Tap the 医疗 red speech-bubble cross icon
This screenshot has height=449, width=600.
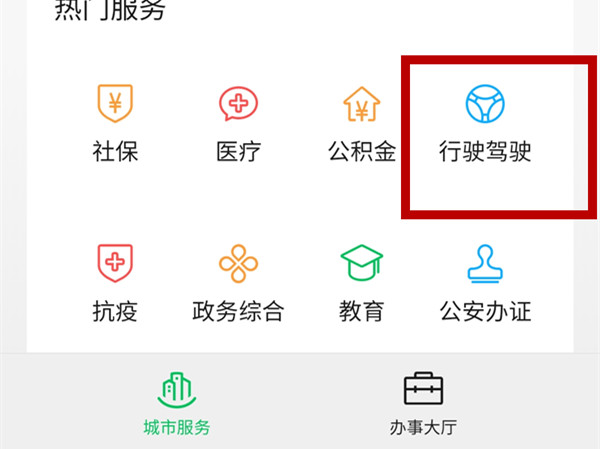pos(238,103)
